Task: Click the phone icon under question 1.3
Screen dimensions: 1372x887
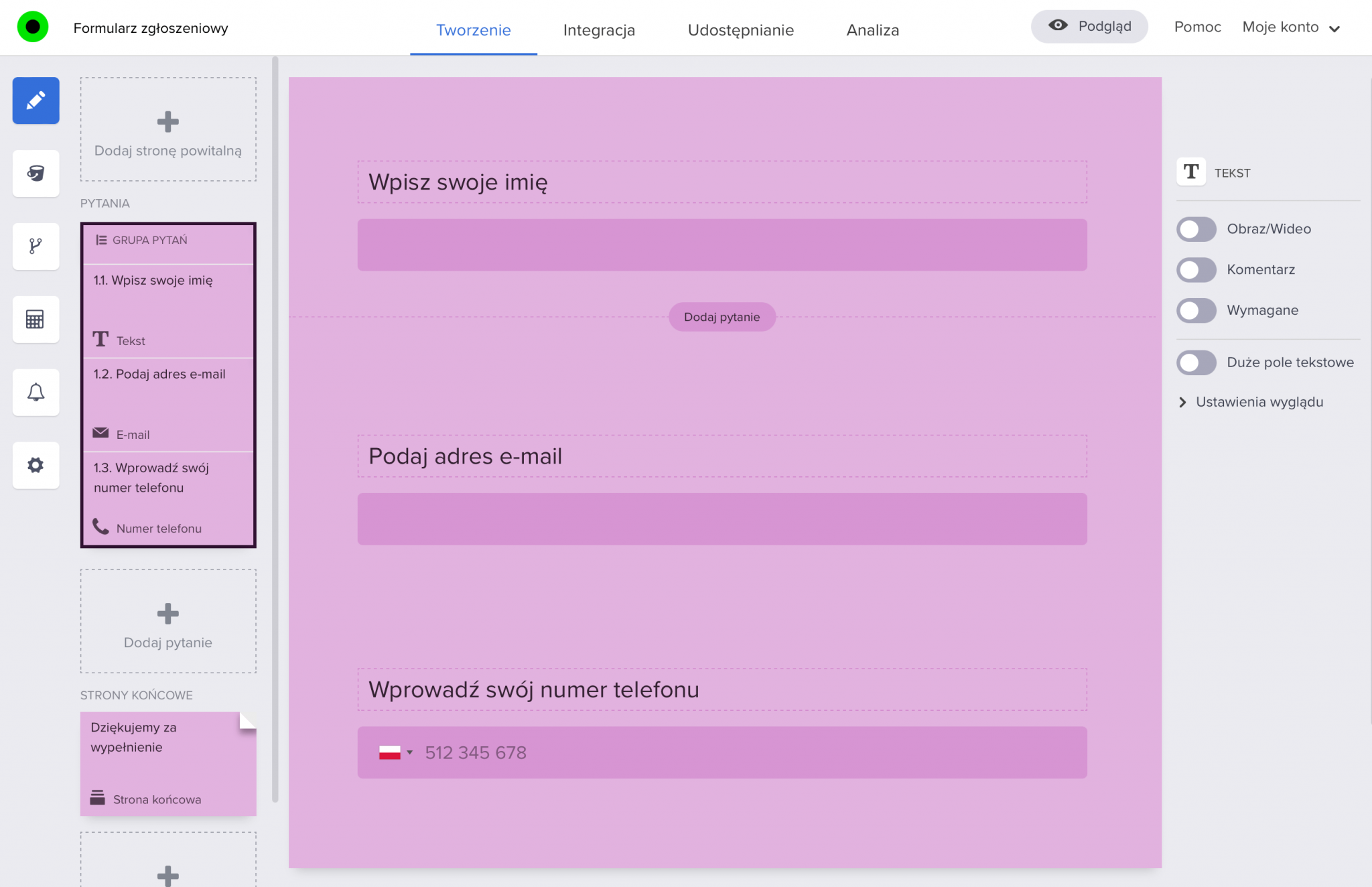Action: [x=100, y=527]
